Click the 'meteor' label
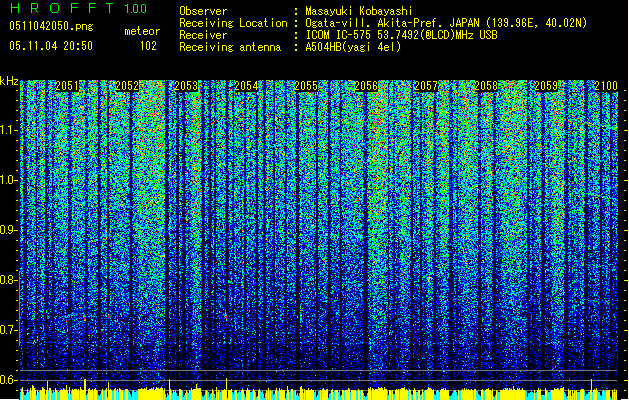The width and height of the screenshot is (629, 400). [x=142, y=31]
